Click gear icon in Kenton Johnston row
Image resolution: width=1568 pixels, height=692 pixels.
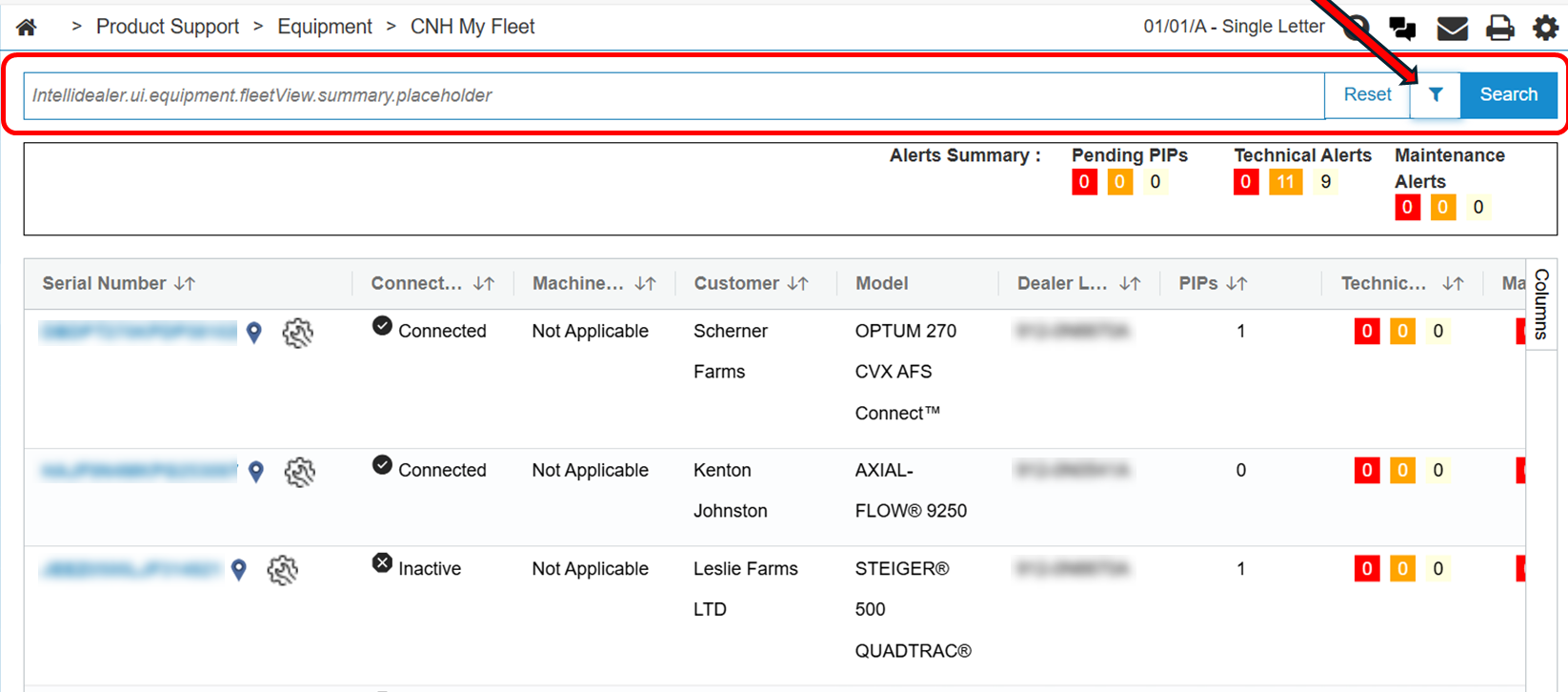[300, 472]
